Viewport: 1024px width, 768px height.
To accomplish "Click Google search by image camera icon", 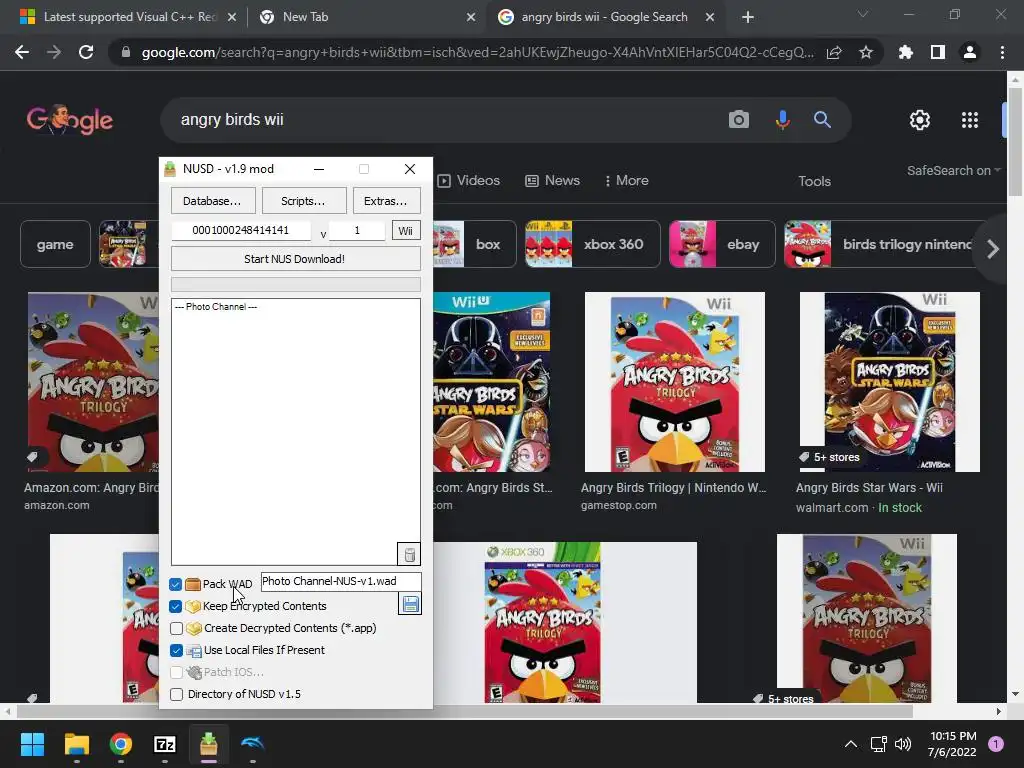I will [x=739, y=120].
